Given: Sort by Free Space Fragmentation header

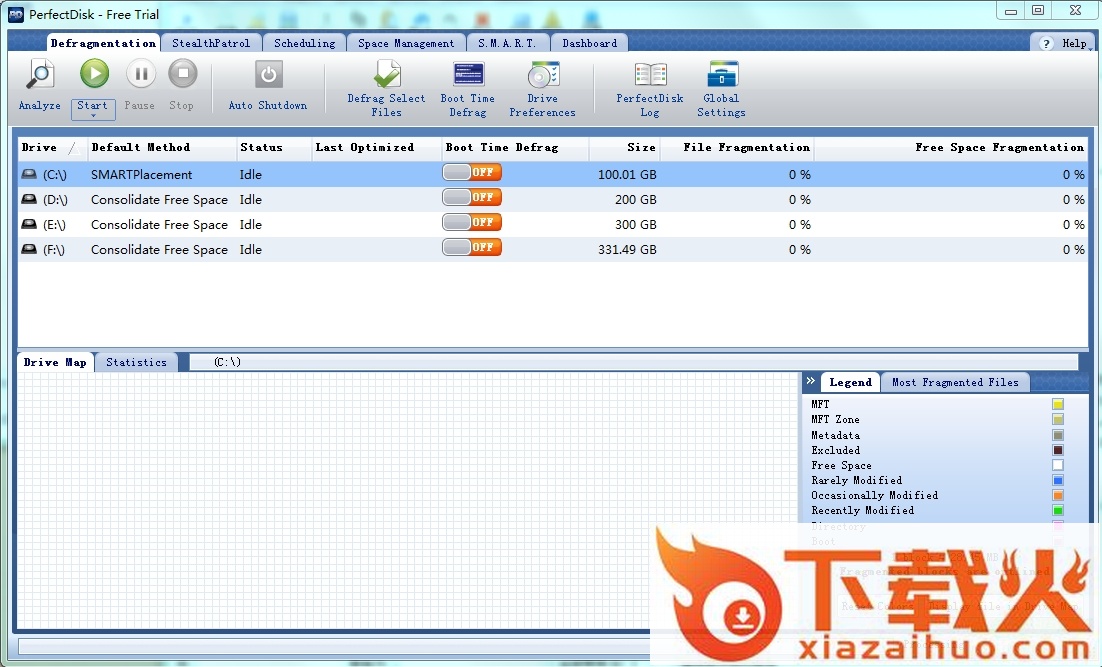Looking at the screenshot, I should 951,147.
